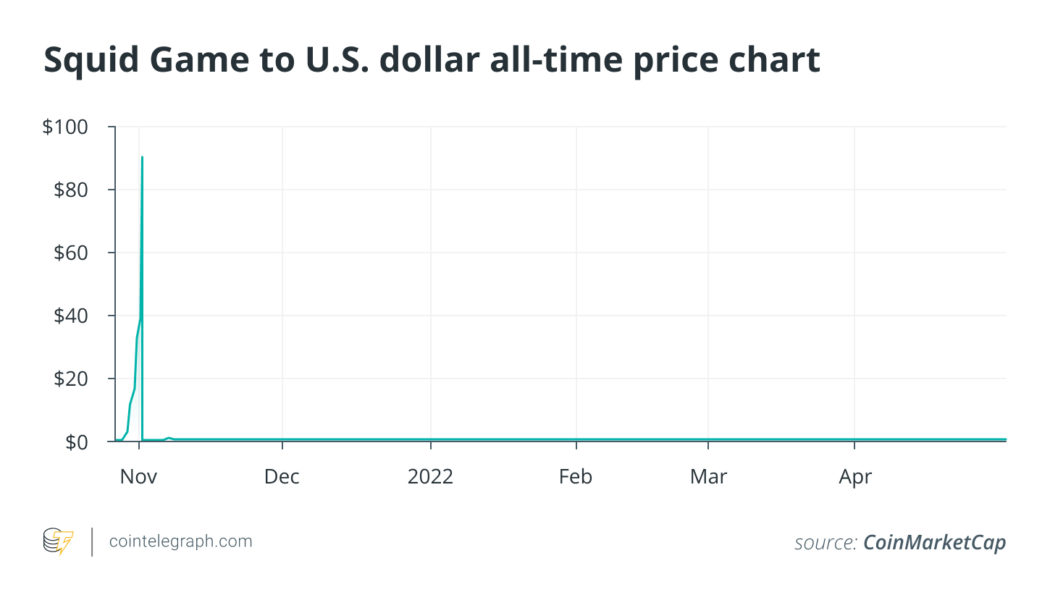Click the top of the price spike
The height and width of the screenshot is (600, 1050).
coord(142,158)
